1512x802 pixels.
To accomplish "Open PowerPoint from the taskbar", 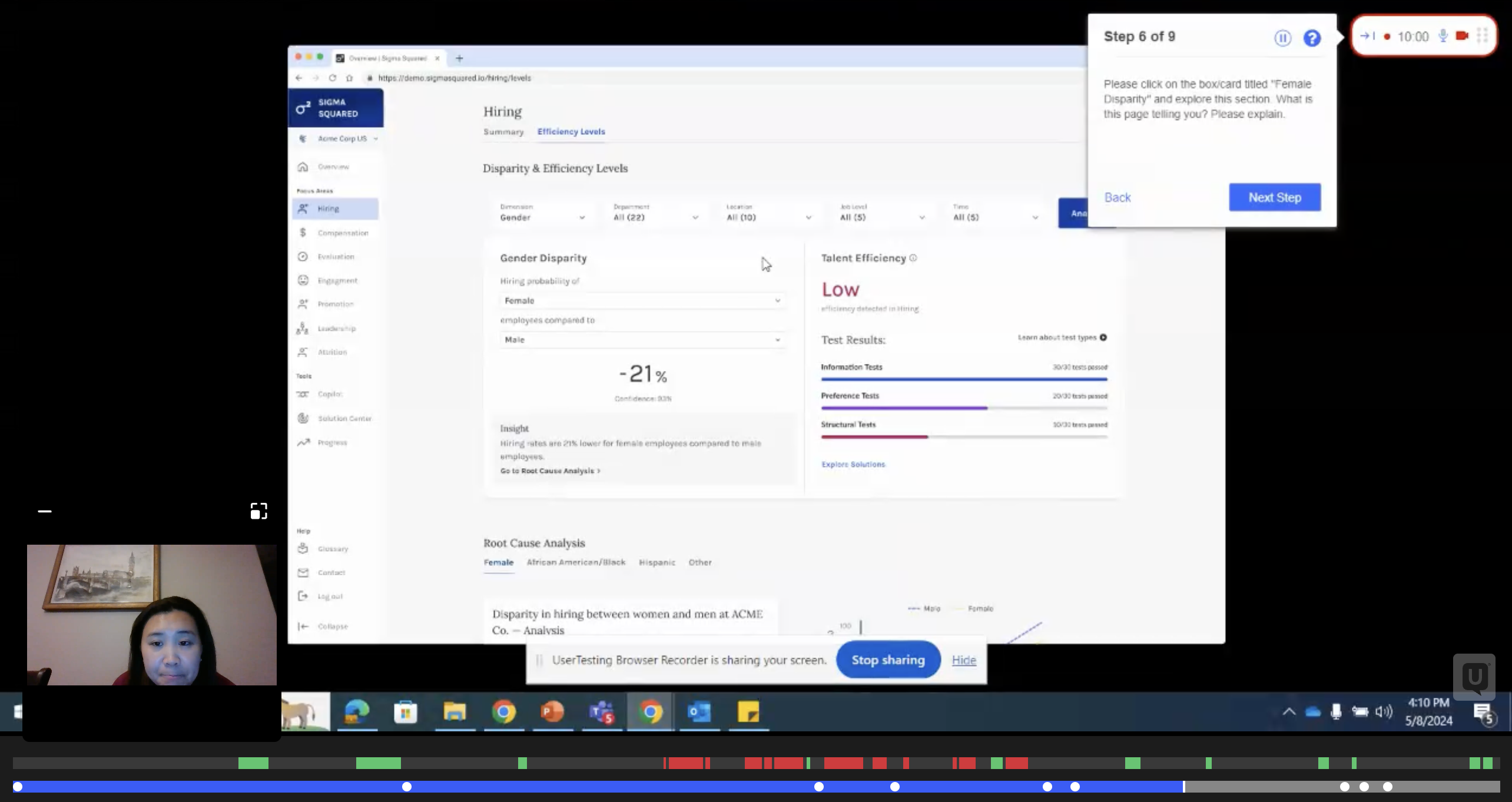I will click(x=552, y=712).
